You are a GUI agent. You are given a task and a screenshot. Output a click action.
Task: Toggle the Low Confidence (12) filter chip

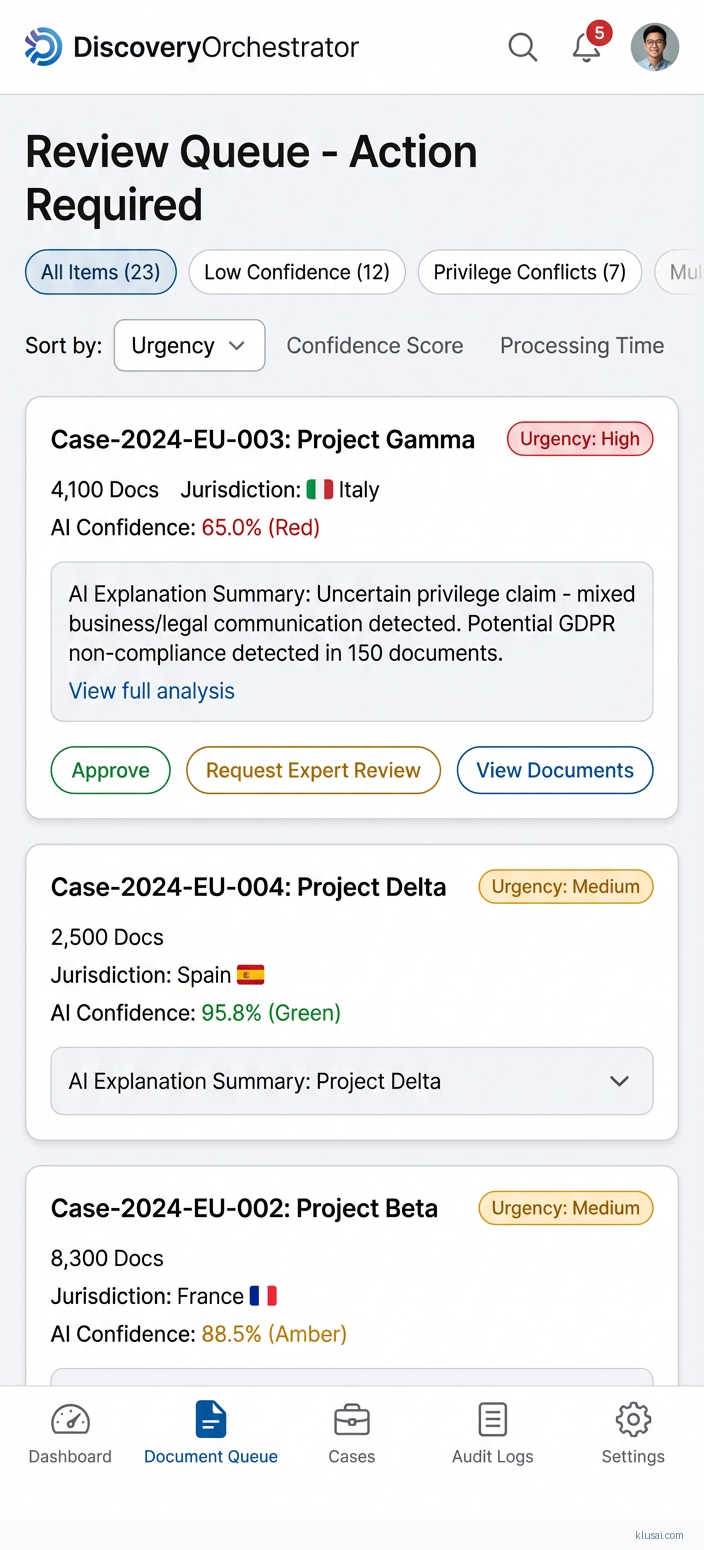(x=296, y=272)
